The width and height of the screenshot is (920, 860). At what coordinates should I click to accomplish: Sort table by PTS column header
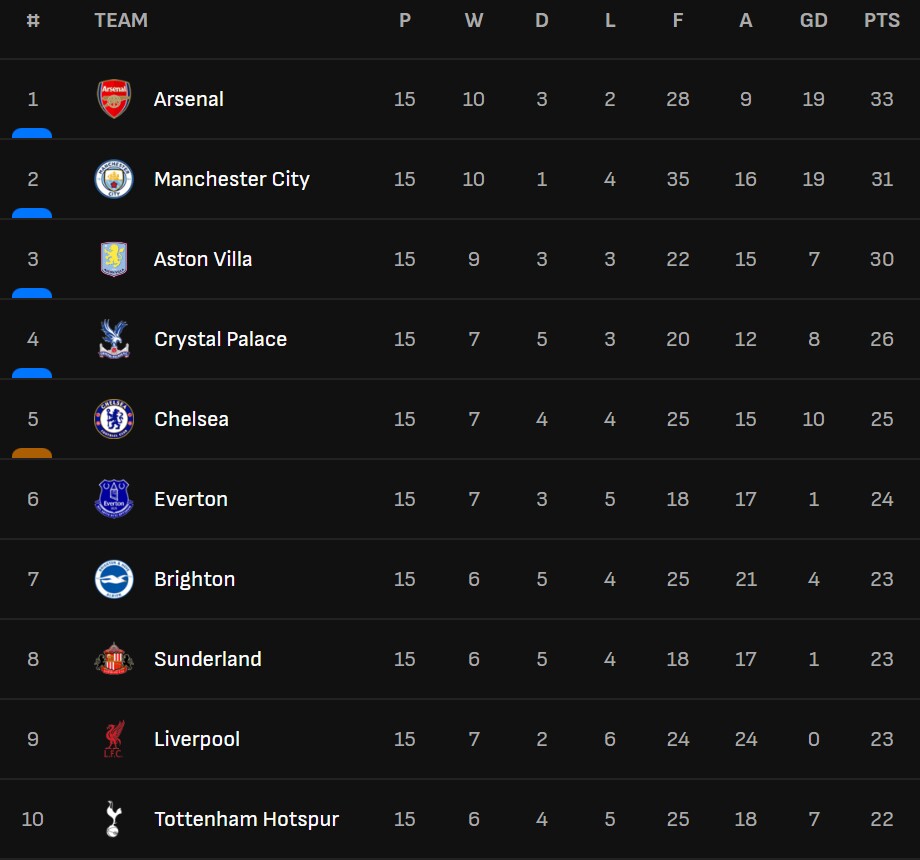pyautogui.click(x=881, y=20)
